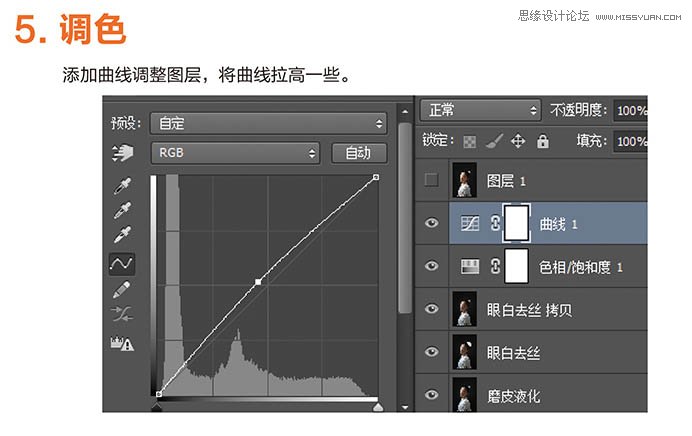The width and height of the screenshot is (692, 436).
Task: Select the on-image targeted adjustment hand tool
Action: pos(122,153)
